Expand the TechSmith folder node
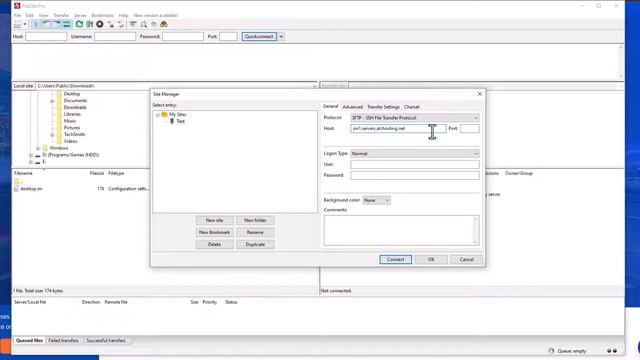Screen dimensions: 640x360 coord(52,135)
